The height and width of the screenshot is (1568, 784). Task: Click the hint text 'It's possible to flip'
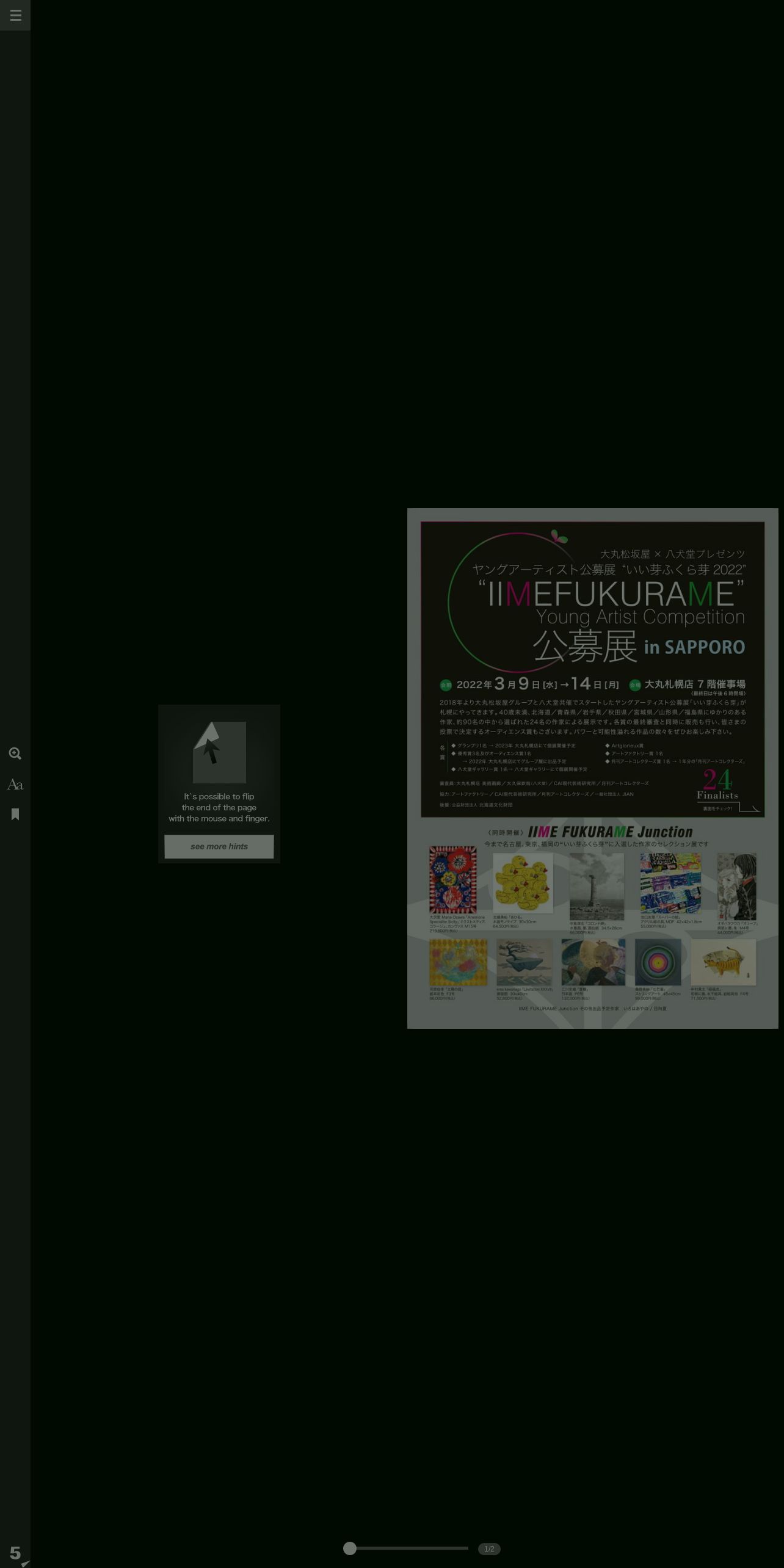click(x=219, y=796)
